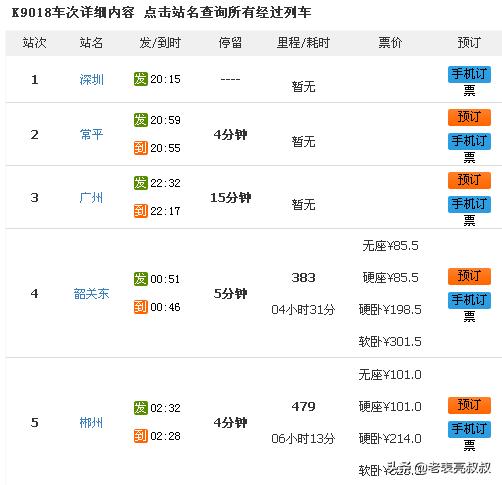Click orange 预订 button for 广州

tap(469, 180)
